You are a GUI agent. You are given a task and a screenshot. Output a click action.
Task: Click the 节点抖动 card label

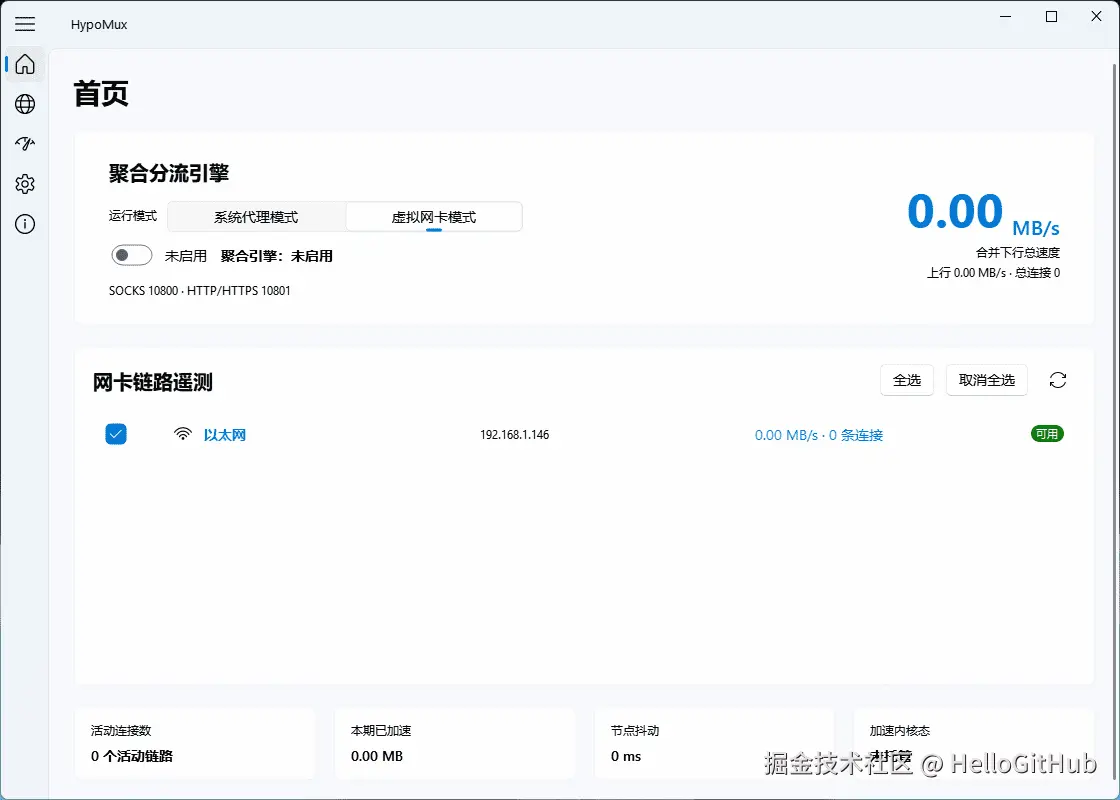(x=635, y=731)
